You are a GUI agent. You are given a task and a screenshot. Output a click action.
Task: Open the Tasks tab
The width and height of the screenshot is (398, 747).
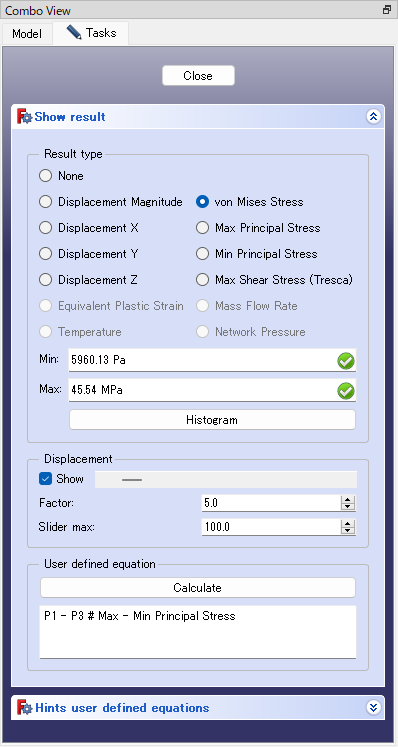tap(91, 33)
